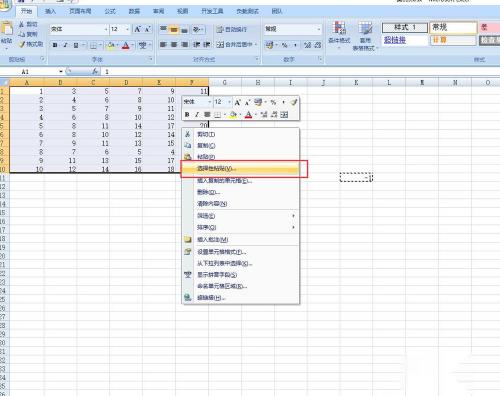Apply the 样式 1 cell style

point(405,27)
